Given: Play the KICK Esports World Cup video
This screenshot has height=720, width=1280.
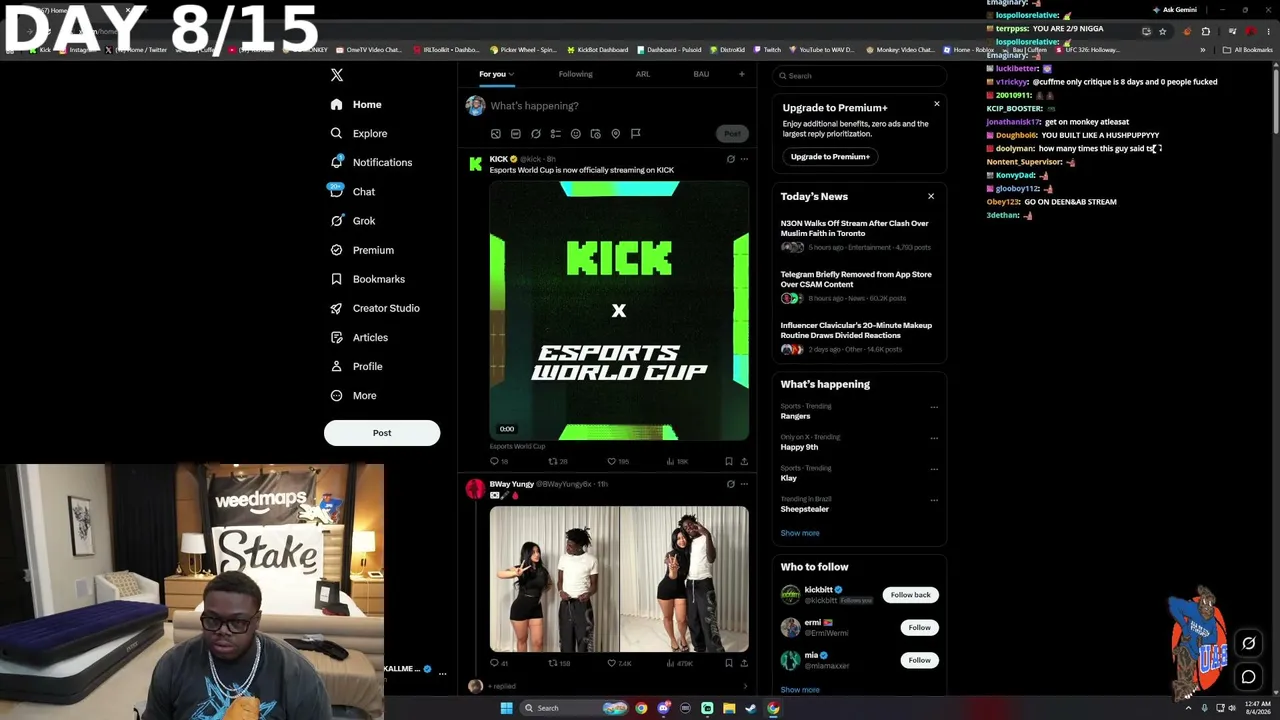Looking at the screenshot, I should coord(619,311).
